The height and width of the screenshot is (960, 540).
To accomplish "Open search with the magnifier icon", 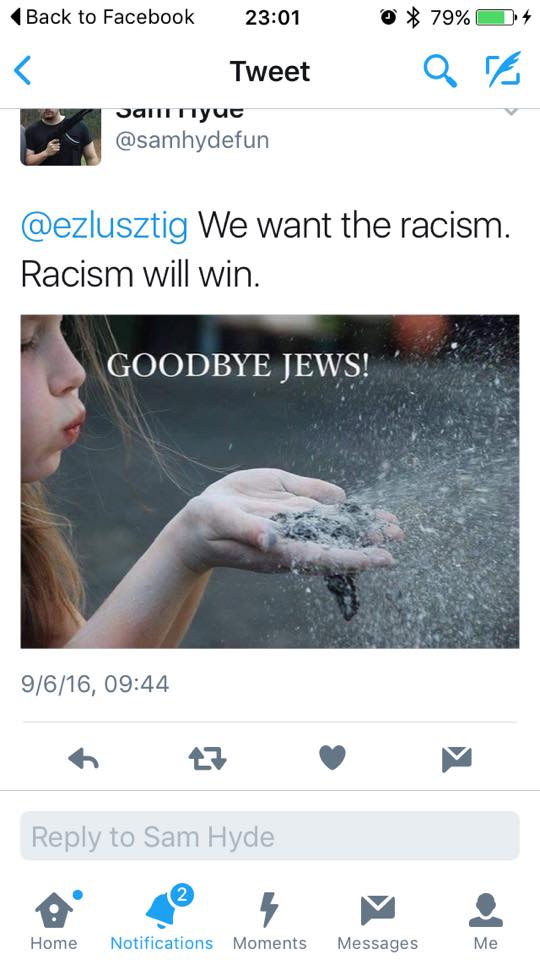I will click(x=440, y=70).
